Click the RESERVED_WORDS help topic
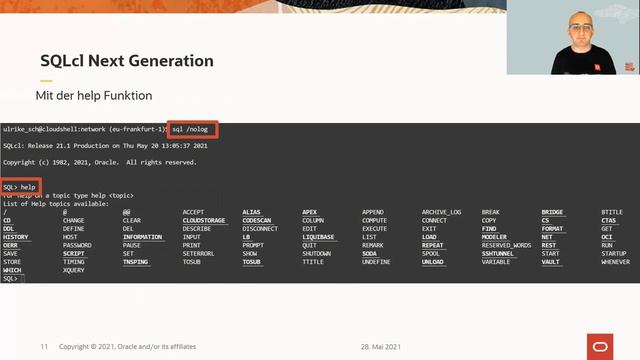The height and width of the screenshot is (360, 640). (507, 245)
